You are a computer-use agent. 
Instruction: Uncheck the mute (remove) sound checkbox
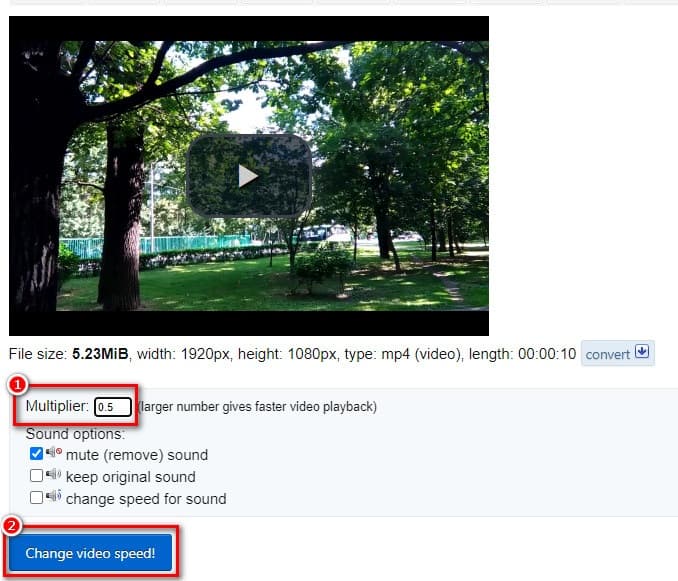(x=36, y=453)
